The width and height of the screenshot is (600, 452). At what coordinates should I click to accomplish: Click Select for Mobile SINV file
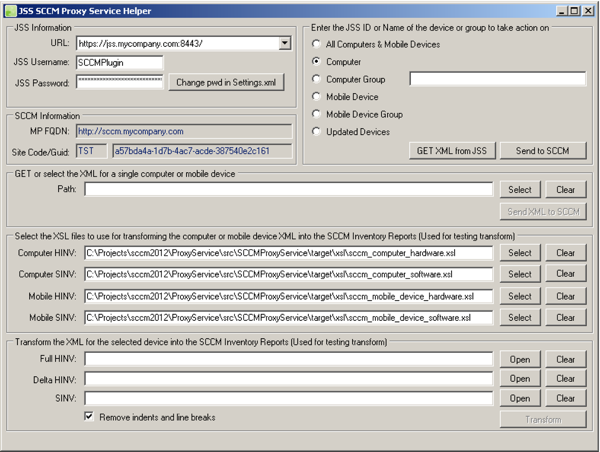tap(520, 318)
